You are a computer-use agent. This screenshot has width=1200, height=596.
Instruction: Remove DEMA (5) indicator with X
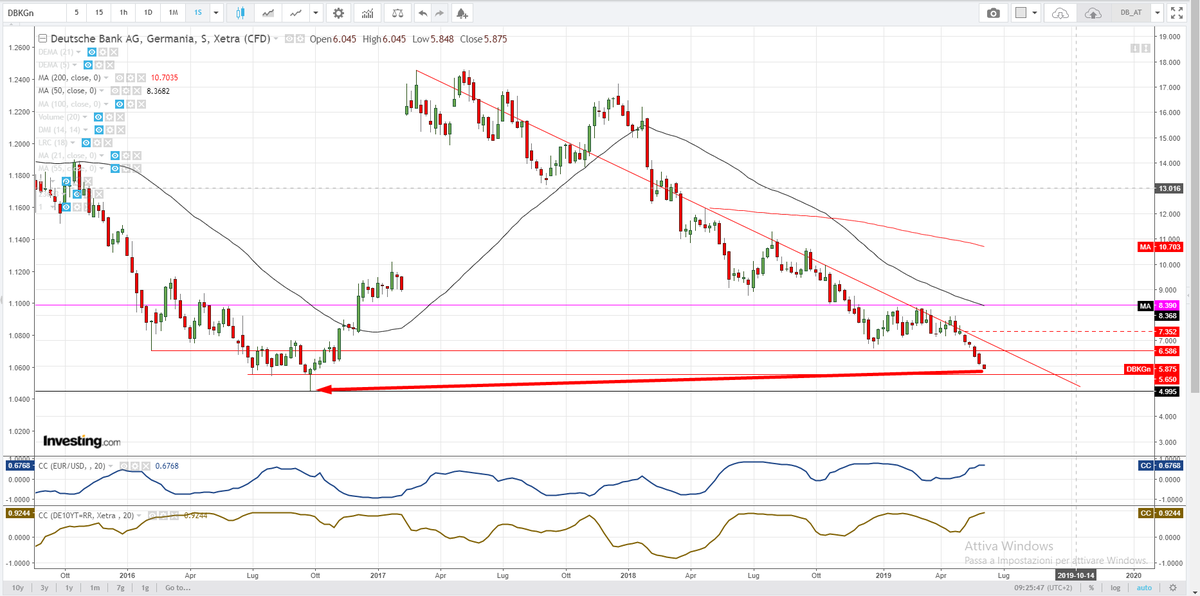110,65
